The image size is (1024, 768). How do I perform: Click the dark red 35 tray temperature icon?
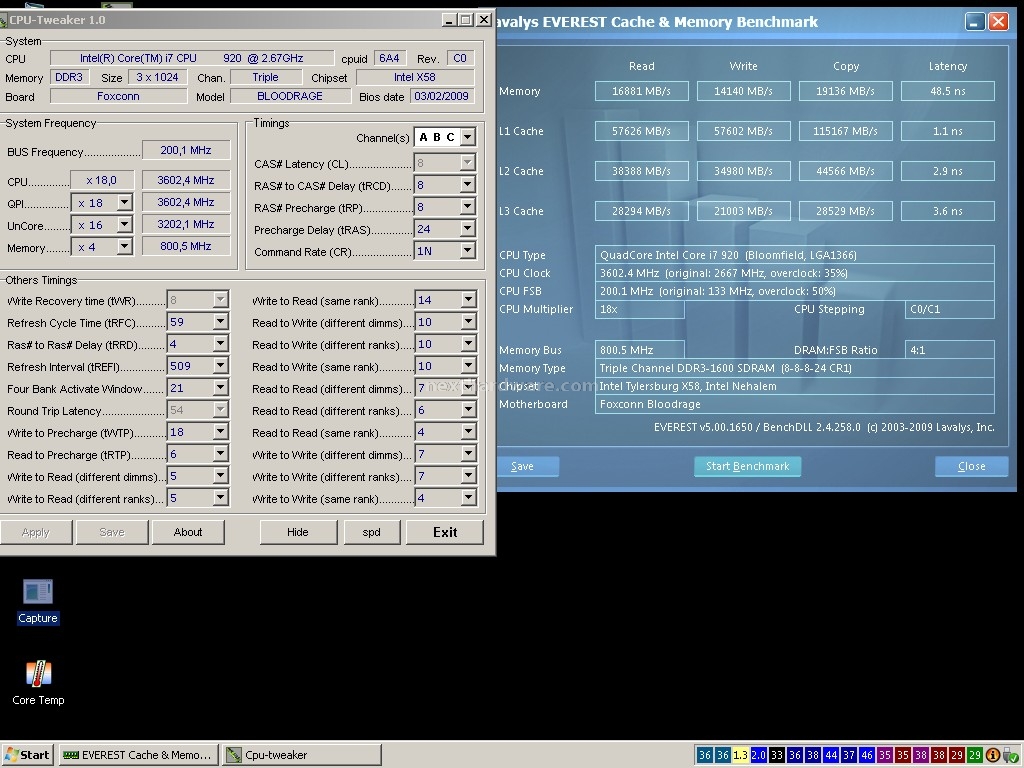point(903,755)
